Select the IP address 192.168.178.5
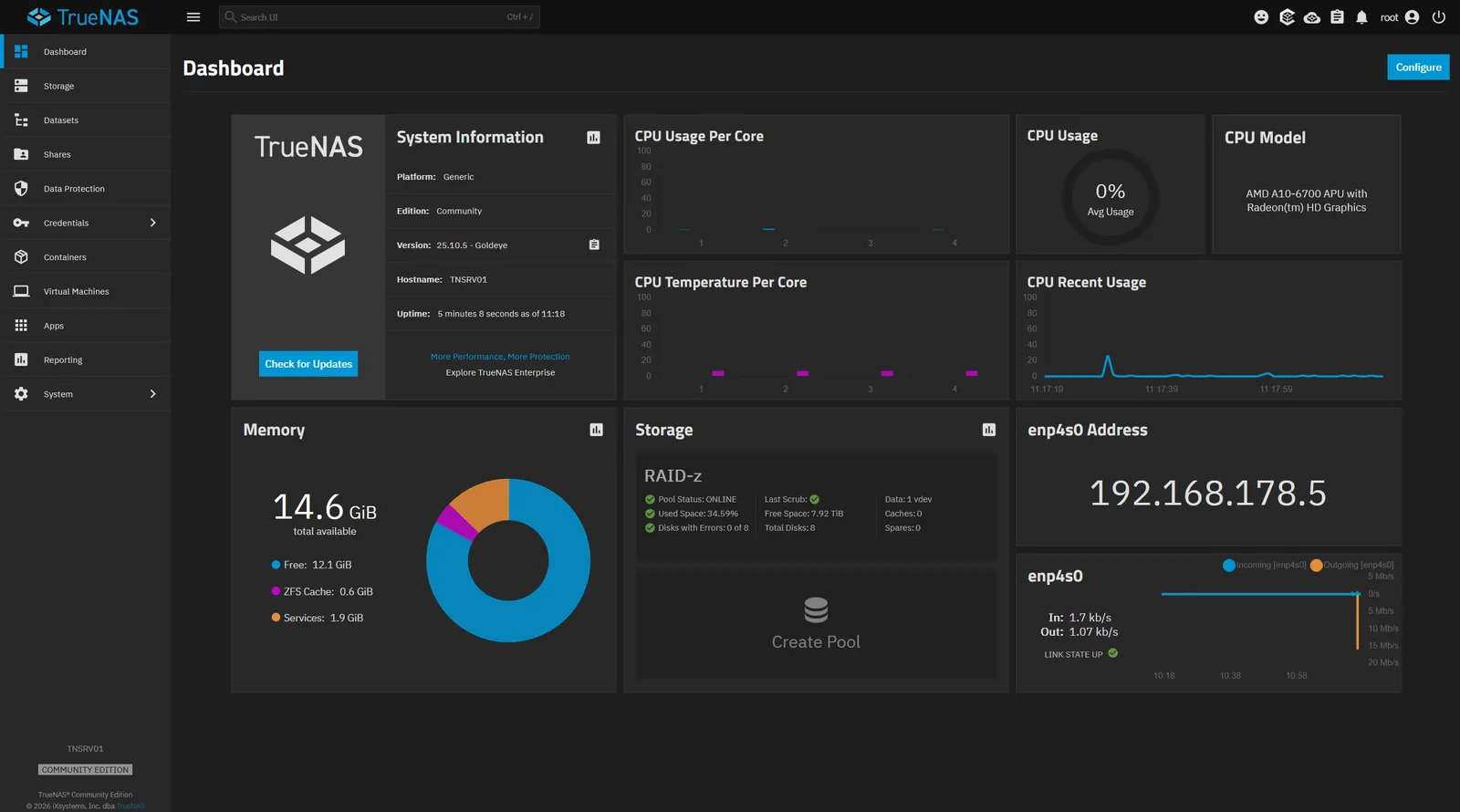The height and width of the screenshot is (812, 1460). tap(1208, 494)
